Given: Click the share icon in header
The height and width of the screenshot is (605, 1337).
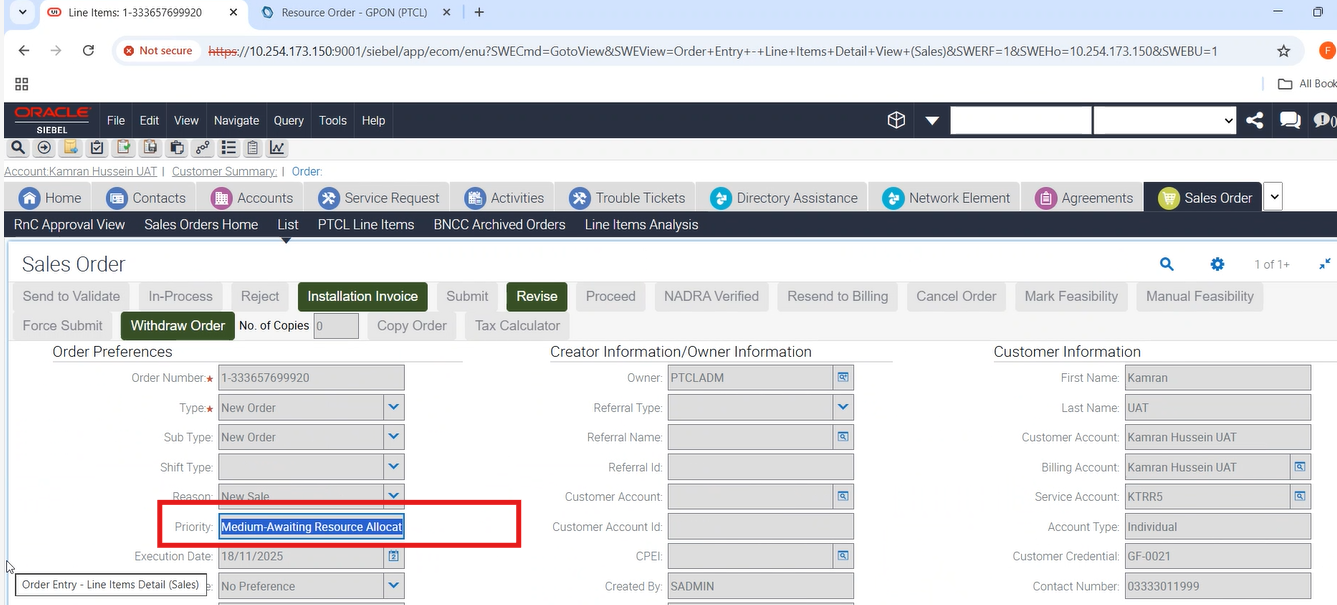Looking at the screenshot, I should click(x=1255, y=120).
